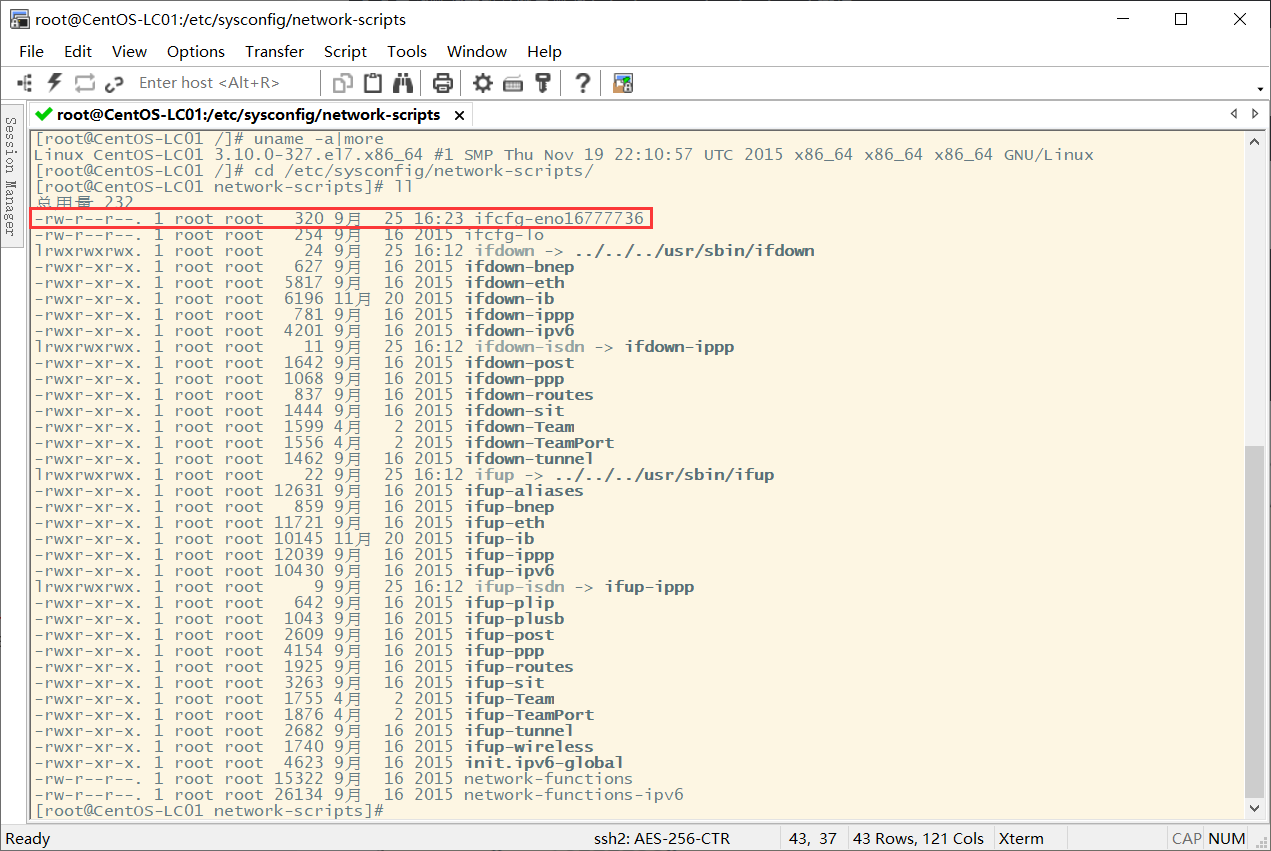Open the Help menu
This screenshot has width=1271, height=851.
point(544,51)
